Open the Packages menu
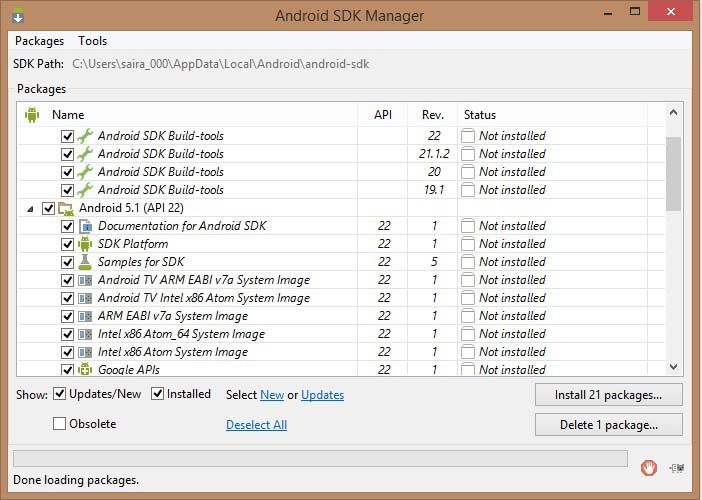Viewport: 702px width, 500px height. tap(39, 41)
